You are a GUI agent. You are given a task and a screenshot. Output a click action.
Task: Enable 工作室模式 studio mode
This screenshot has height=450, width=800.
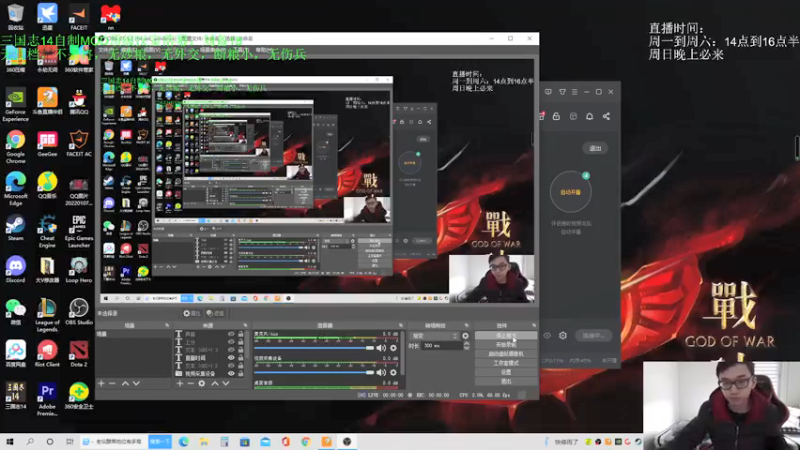point(506,363)
